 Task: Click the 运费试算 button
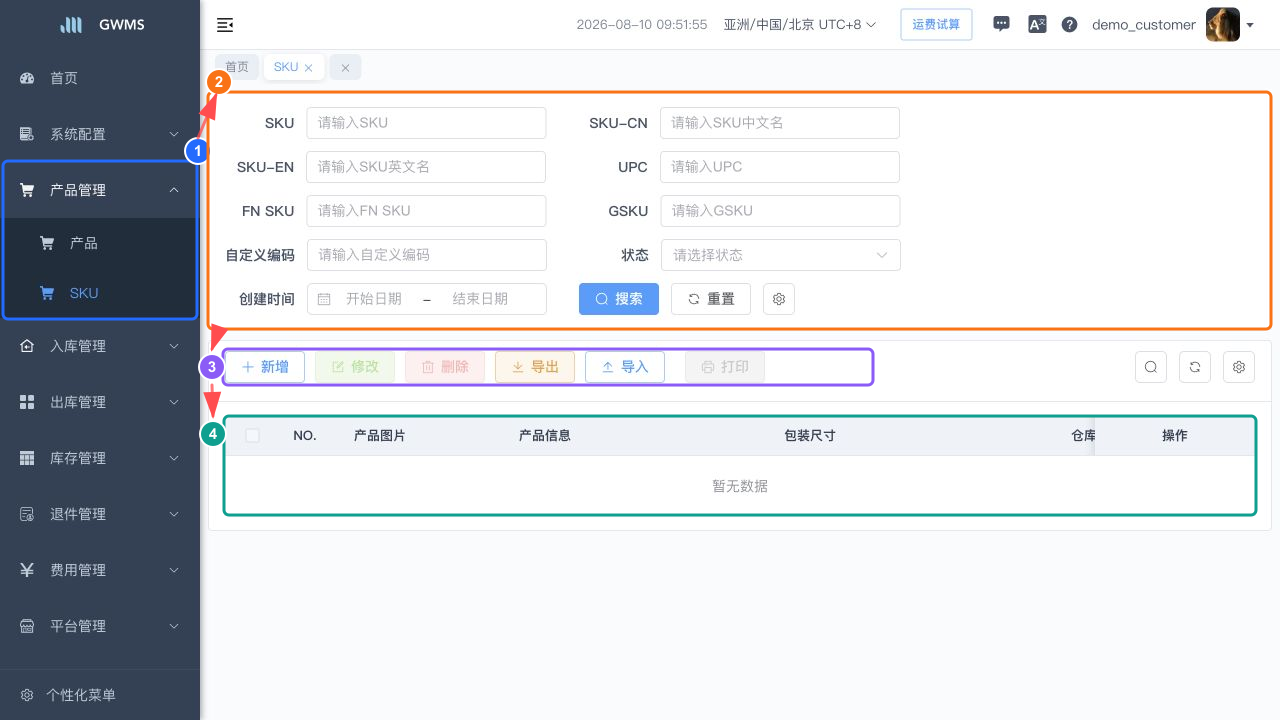[x=937, y=24]
